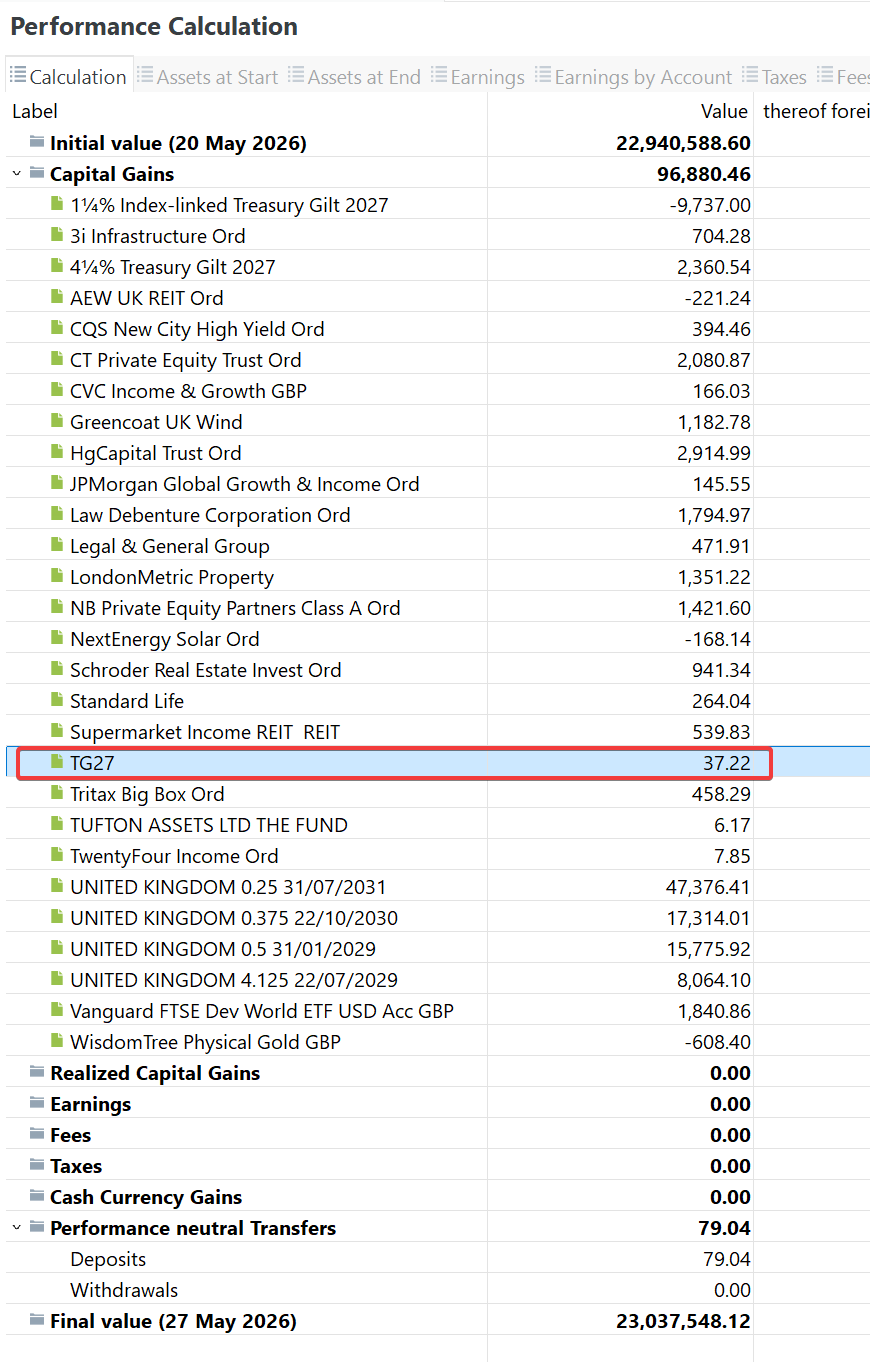Click the Final value folder icon
The image size is (870, 1362).
(x=37, y=1320)
